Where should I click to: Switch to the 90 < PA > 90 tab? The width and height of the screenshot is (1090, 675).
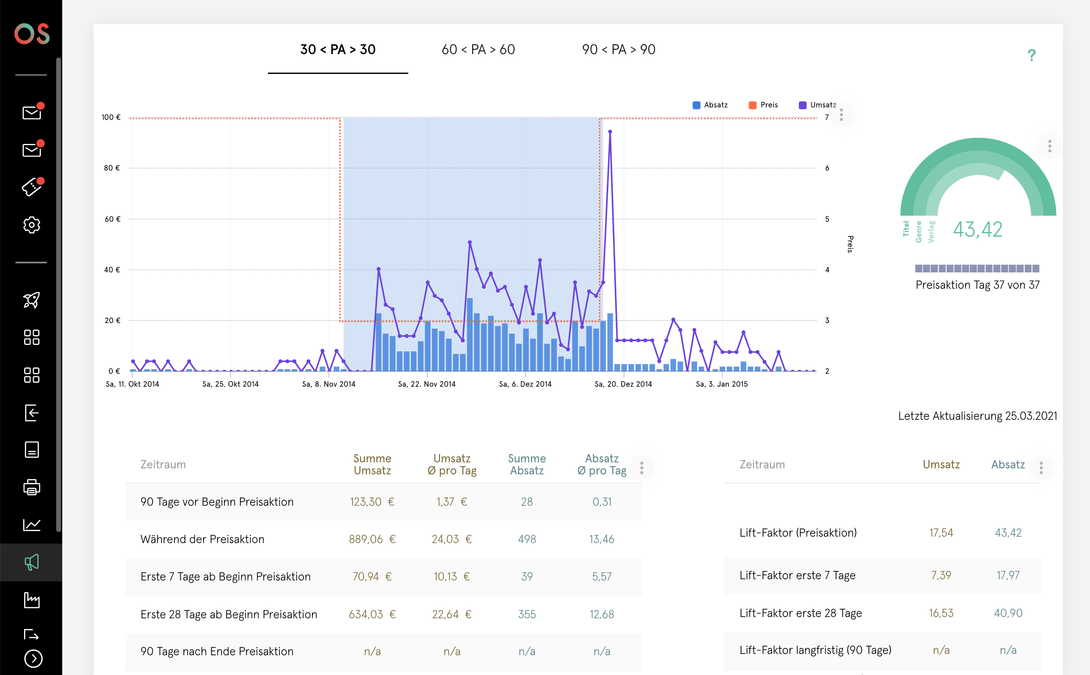(619, 49)
